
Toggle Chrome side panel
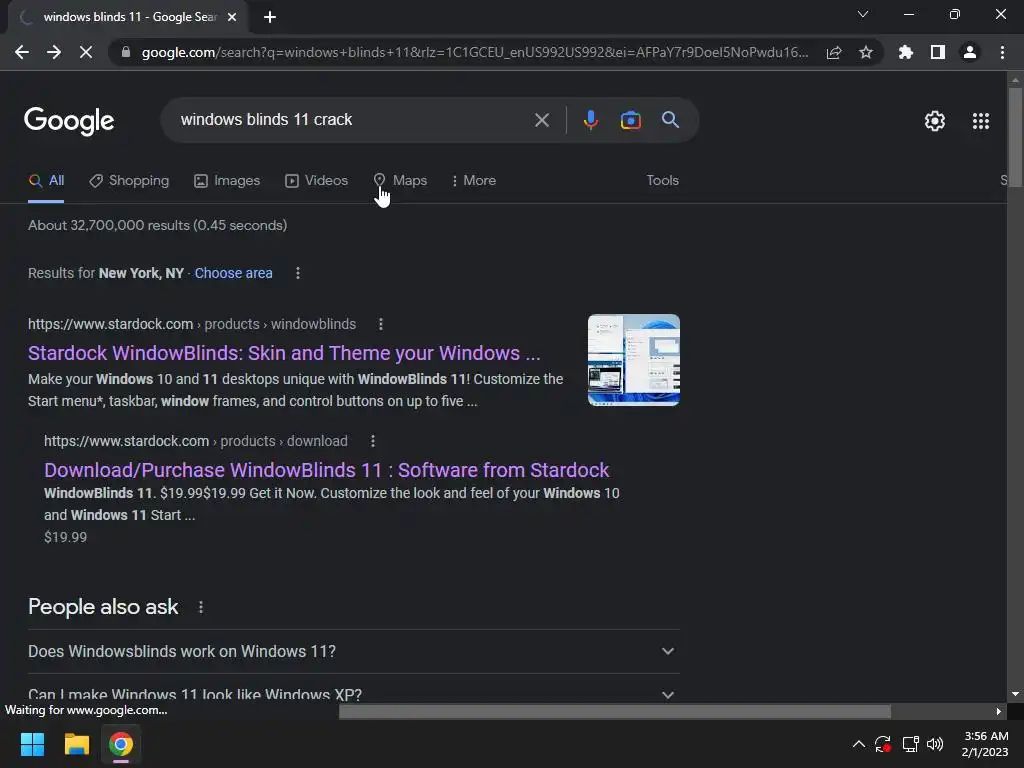tap(938, 52)
